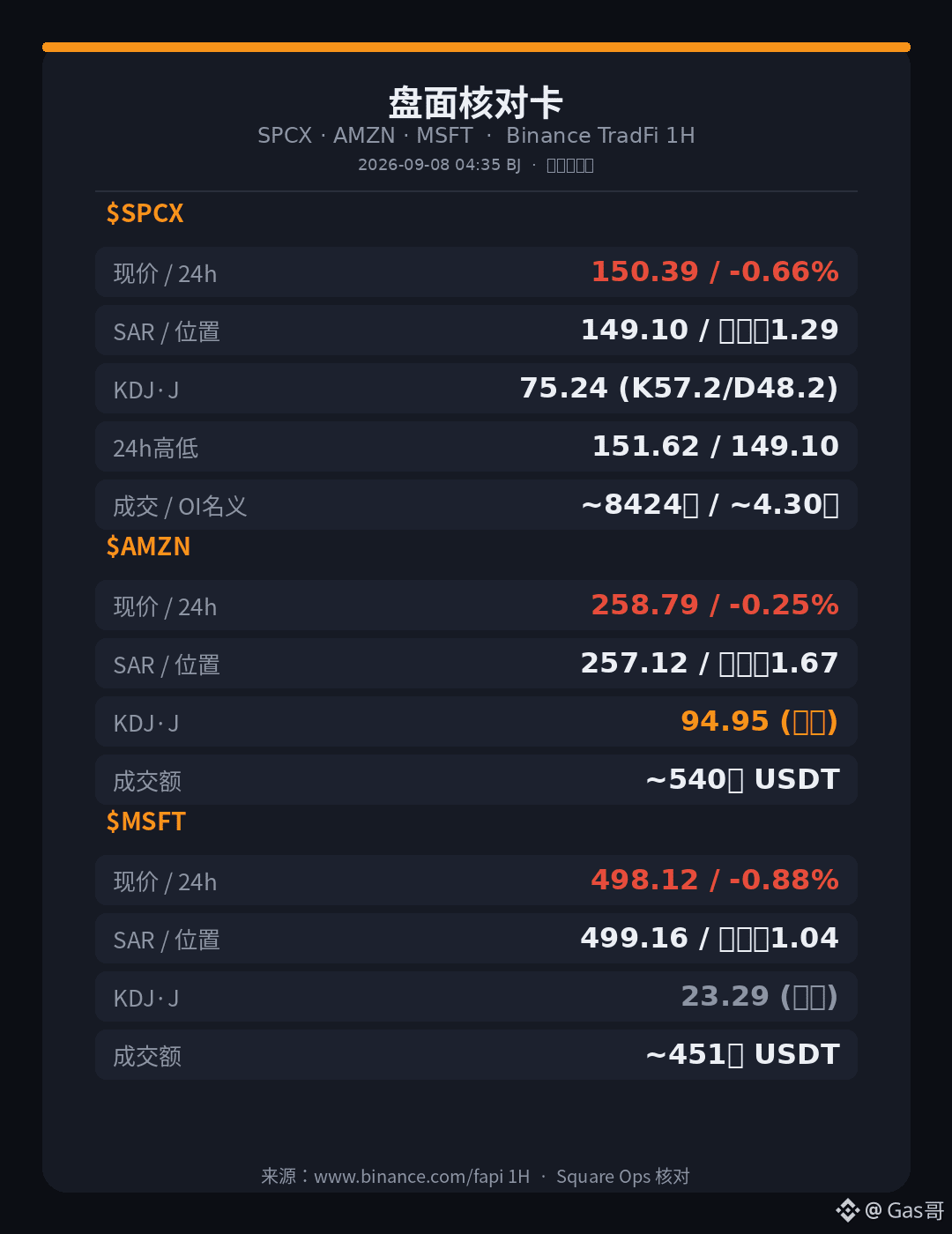Open the $MSFT ticker heading
The height and width of the screenshot is (1234, 952).
pos(145,821)
